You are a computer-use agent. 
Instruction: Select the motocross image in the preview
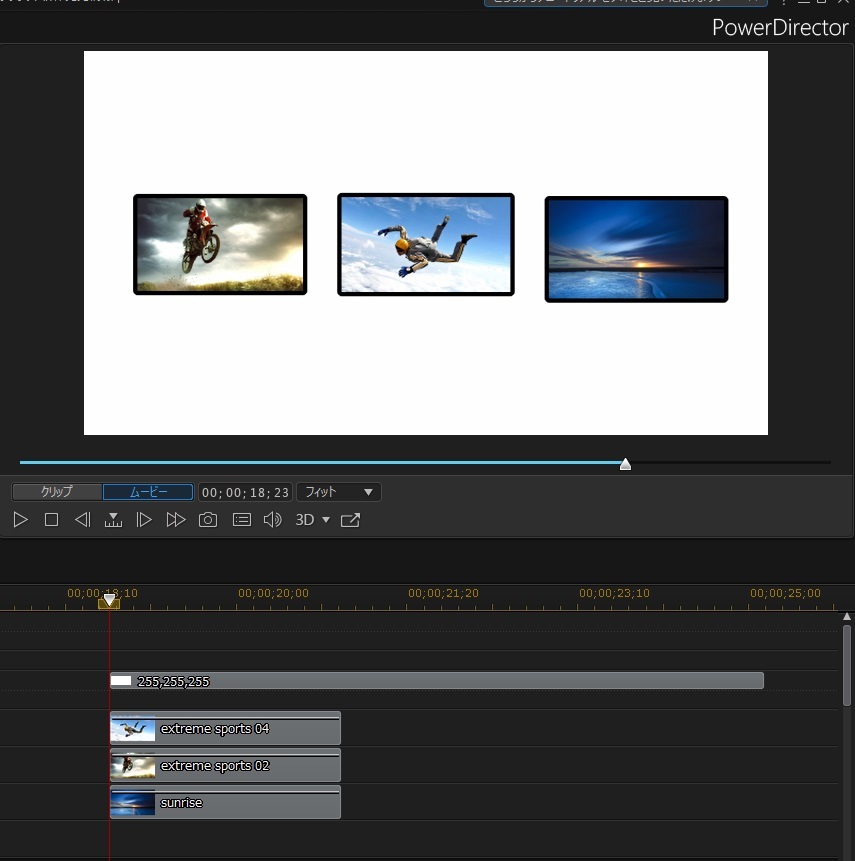click(x=220, y=244)
